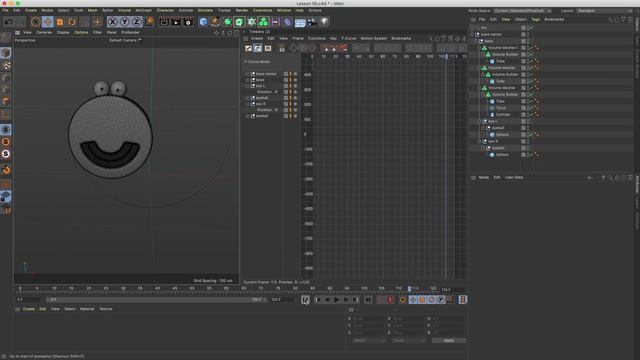Add a Light object from toolbar
Screen dimensions: 640x360
click(324, 22)
